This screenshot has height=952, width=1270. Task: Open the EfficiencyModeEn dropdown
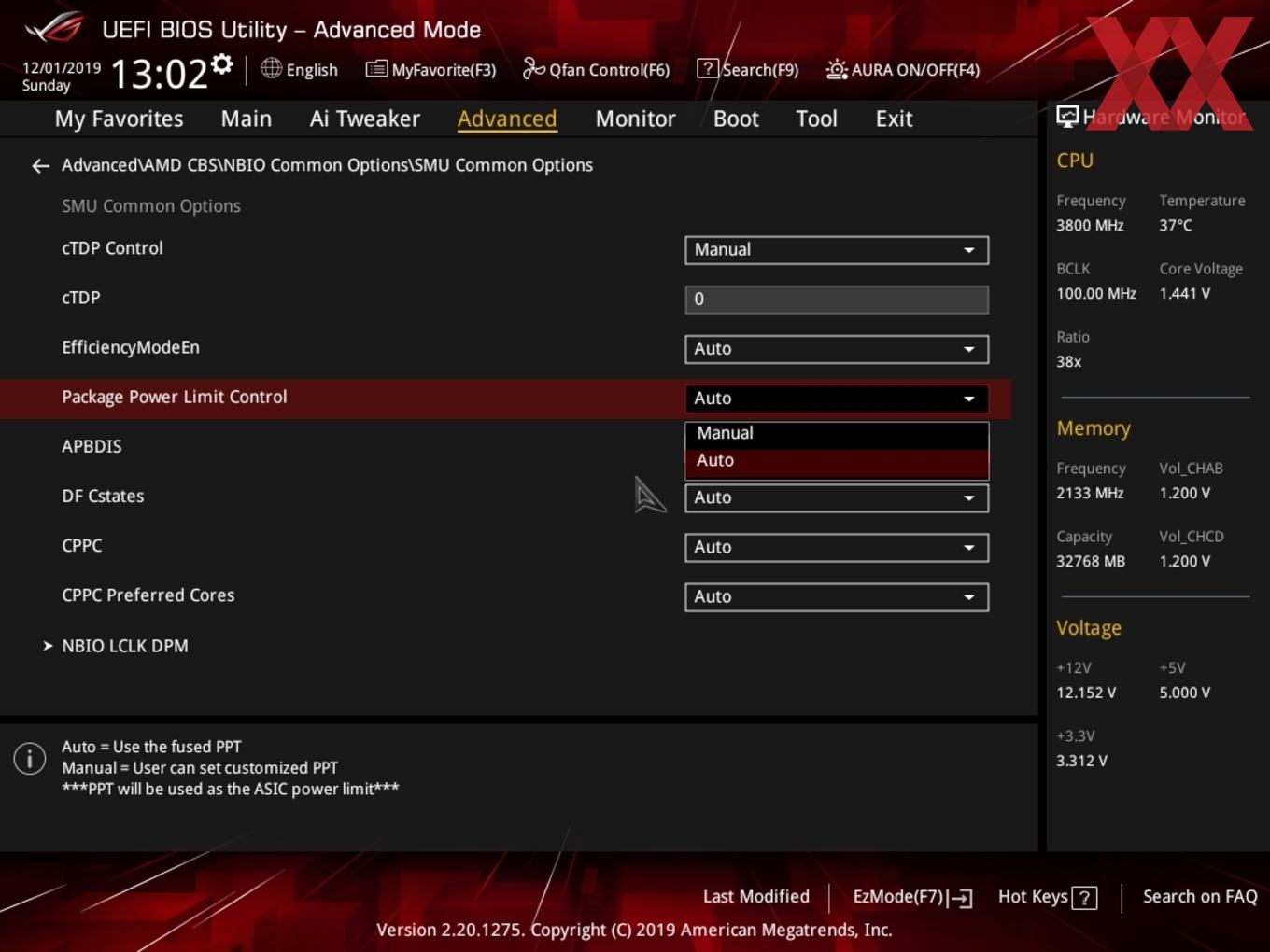coord(837,349)
